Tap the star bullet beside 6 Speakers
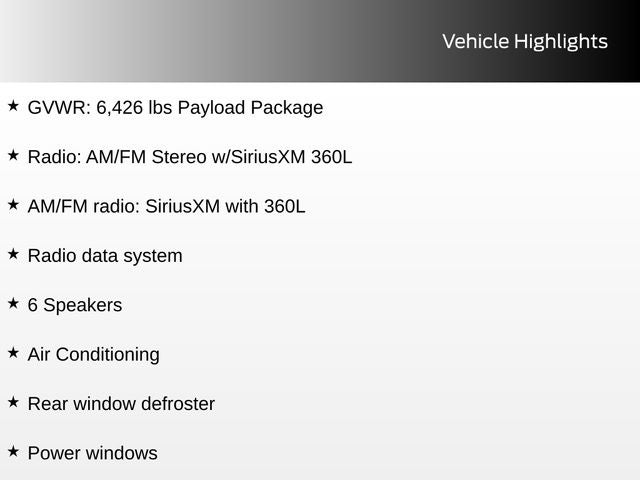Viewport: 640px width, 480px height. click(13, 303)
